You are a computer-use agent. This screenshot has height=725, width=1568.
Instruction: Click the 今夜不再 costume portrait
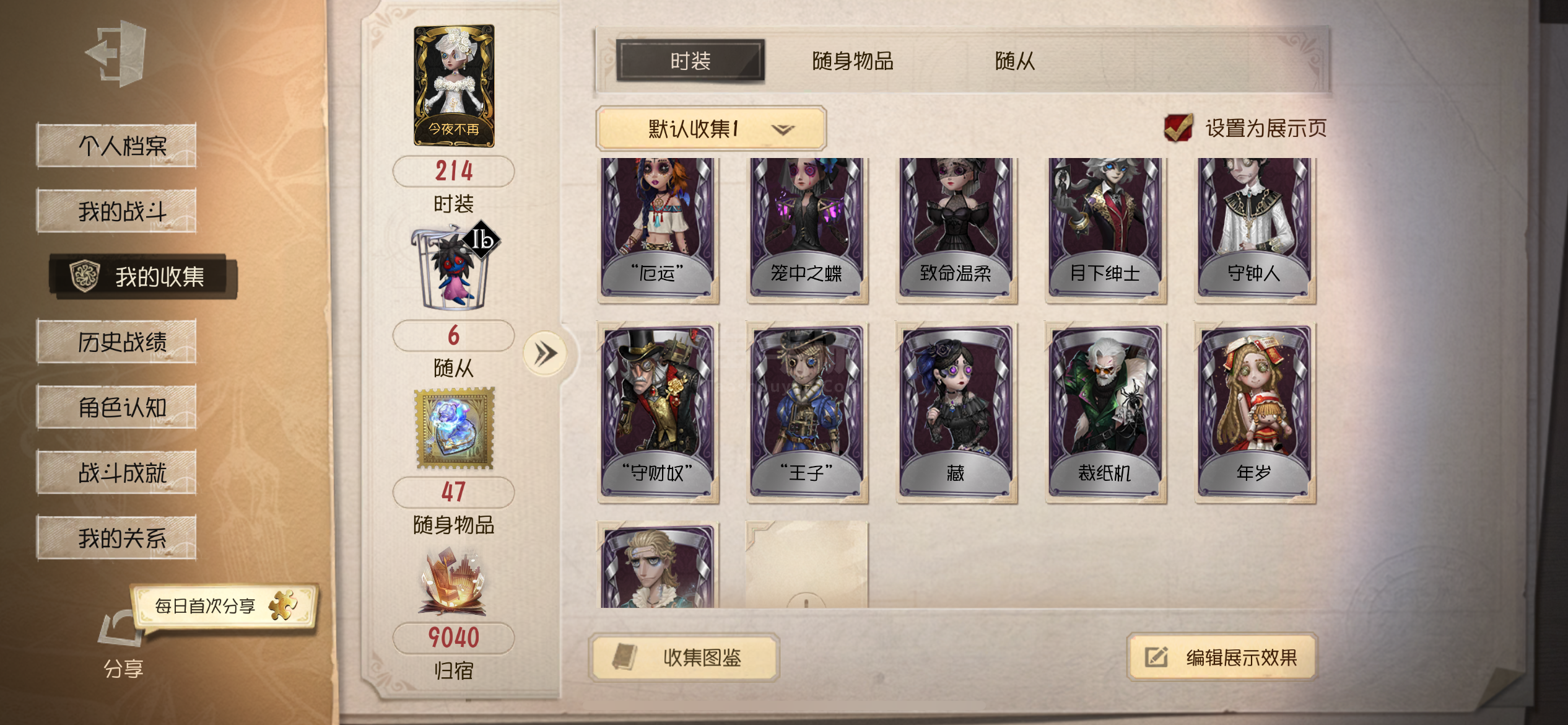tap(454, 86)
